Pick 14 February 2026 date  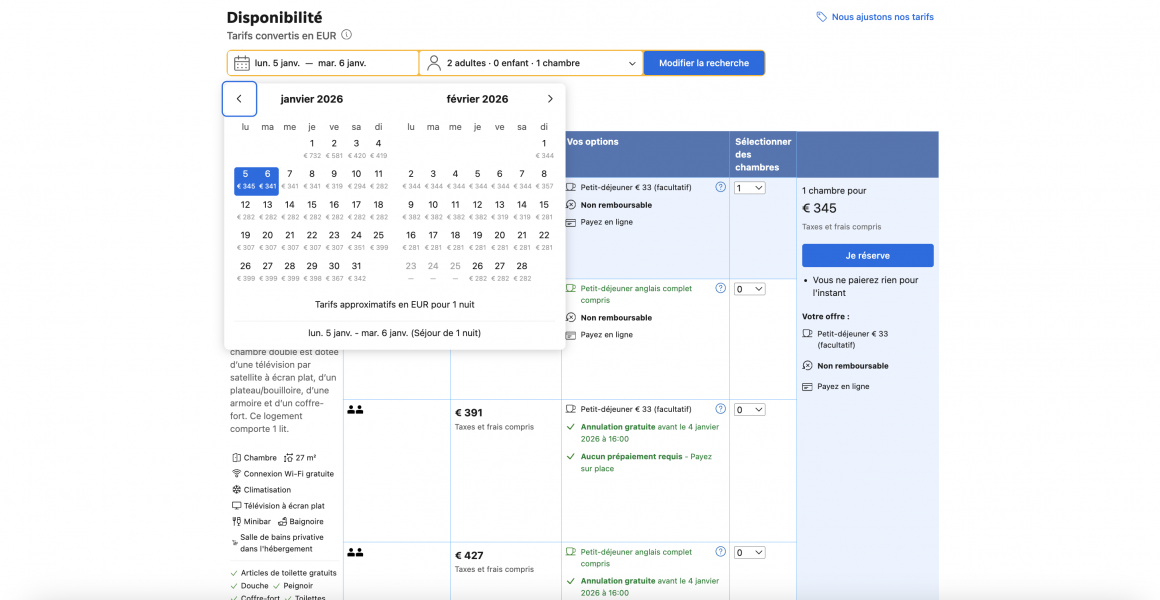522,209
